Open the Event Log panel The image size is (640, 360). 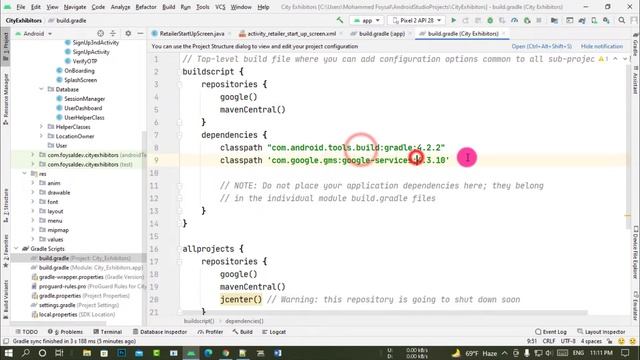(x=551, y=332)
